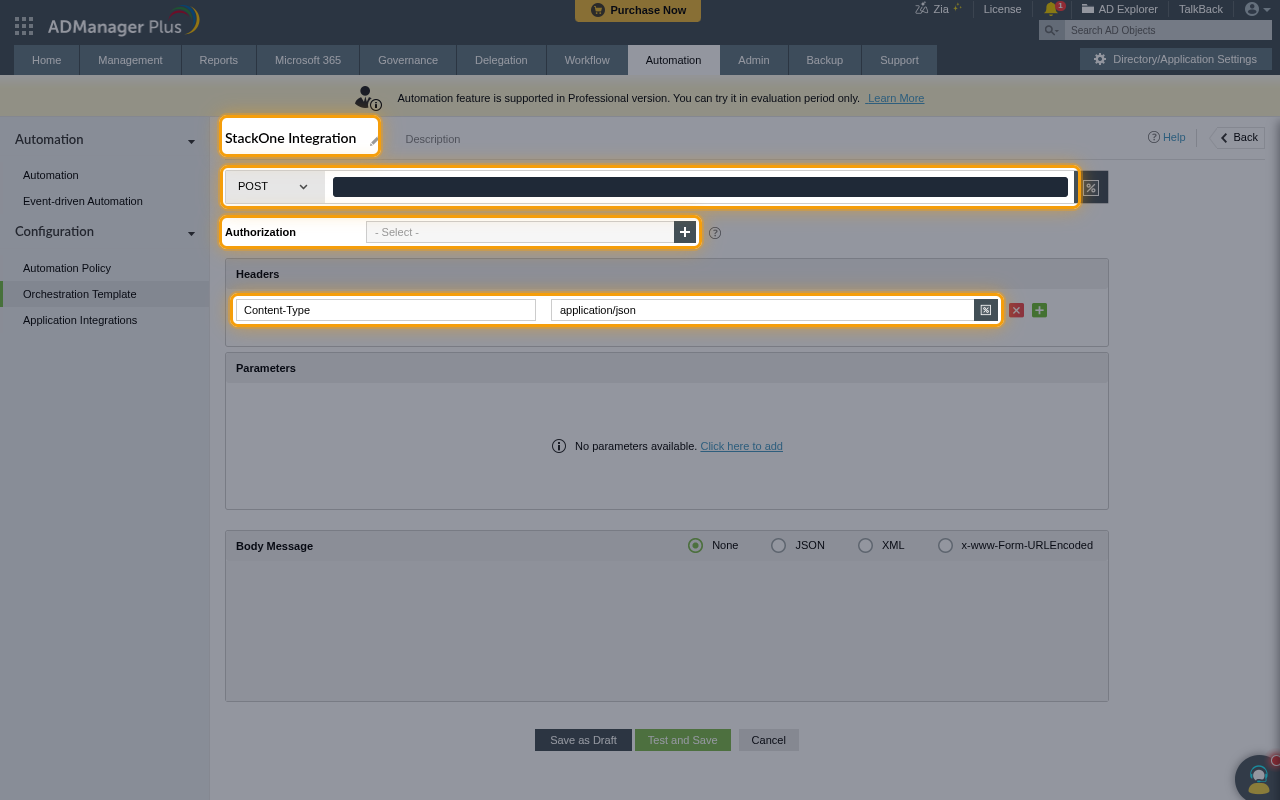Image resolution: width=1280 pixels, height=800 pixels.
Task: Click the Zia assistant icon
Action: click(x=922, y=9)
